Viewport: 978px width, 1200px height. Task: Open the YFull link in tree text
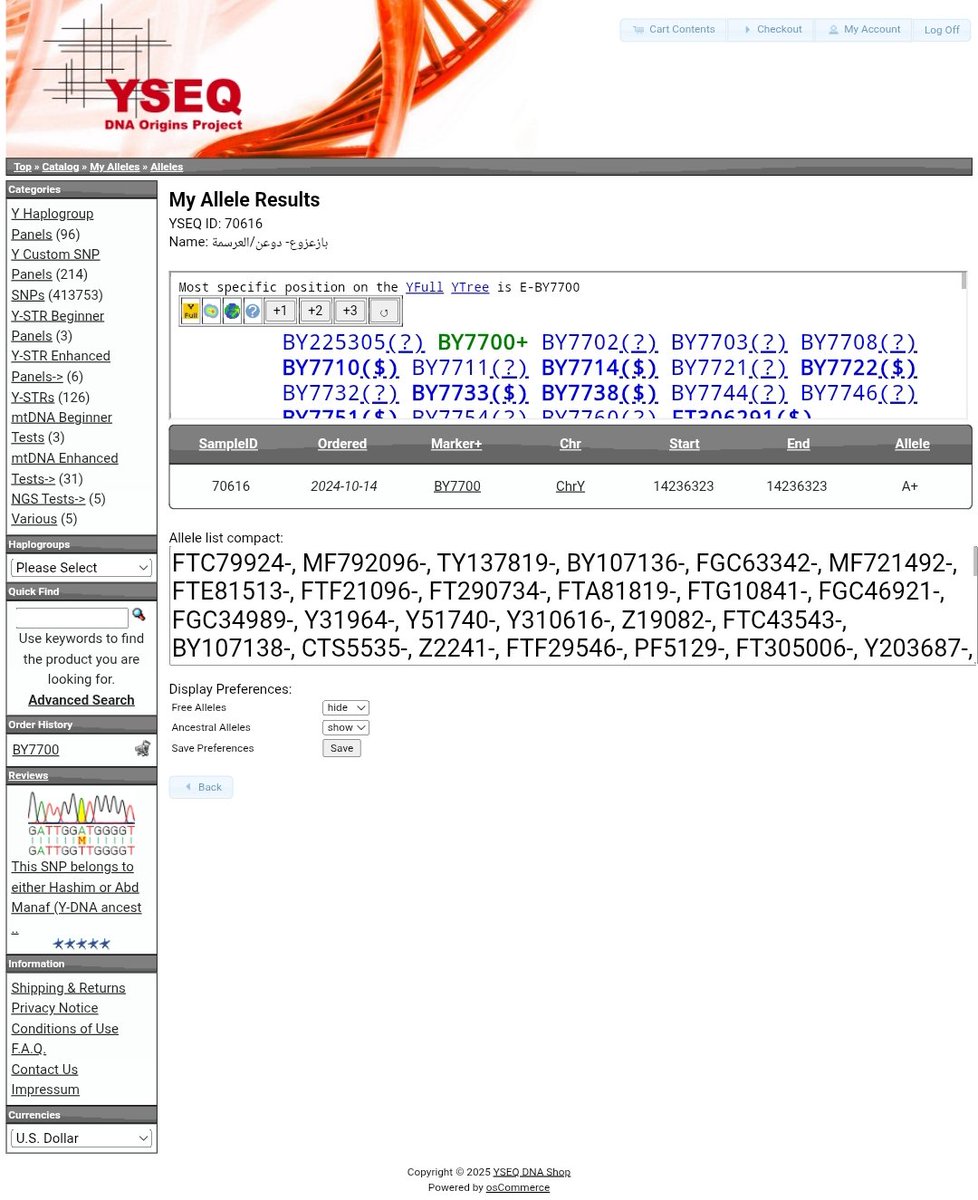pyautogui.click(x=424, y=287)
